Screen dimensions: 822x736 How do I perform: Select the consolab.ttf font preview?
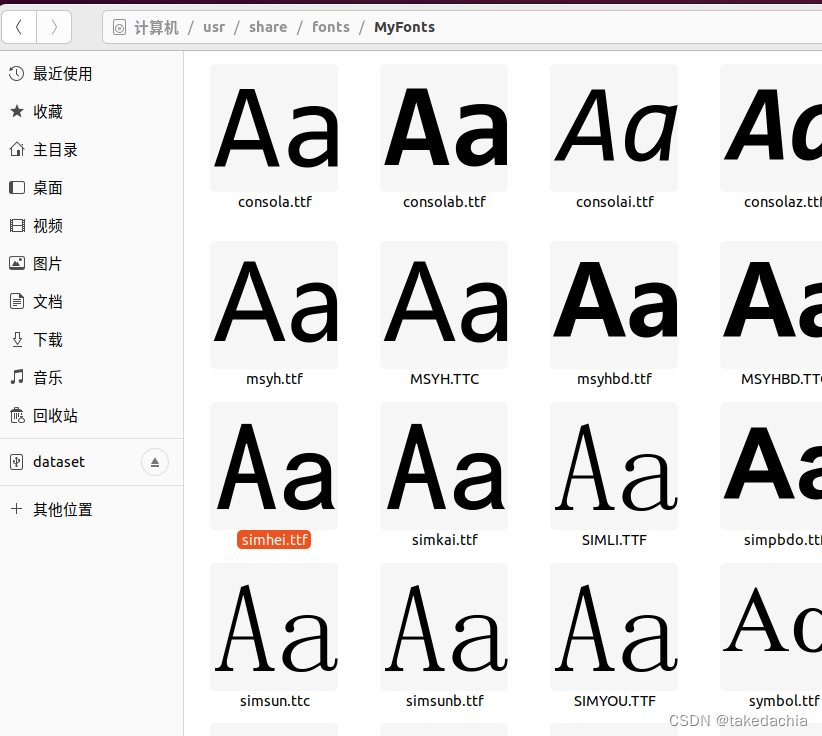[x=444, y=128]
